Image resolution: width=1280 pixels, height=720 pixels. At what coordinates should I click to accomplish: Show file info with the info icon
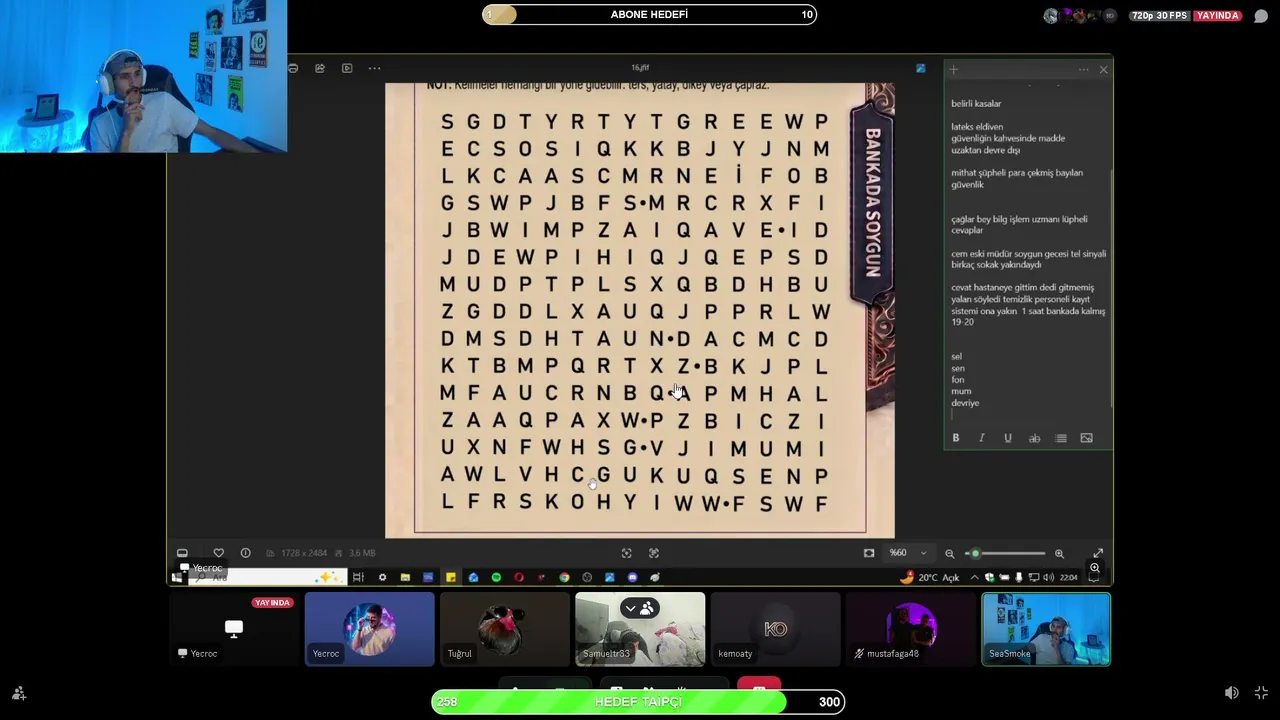[245, 553]
